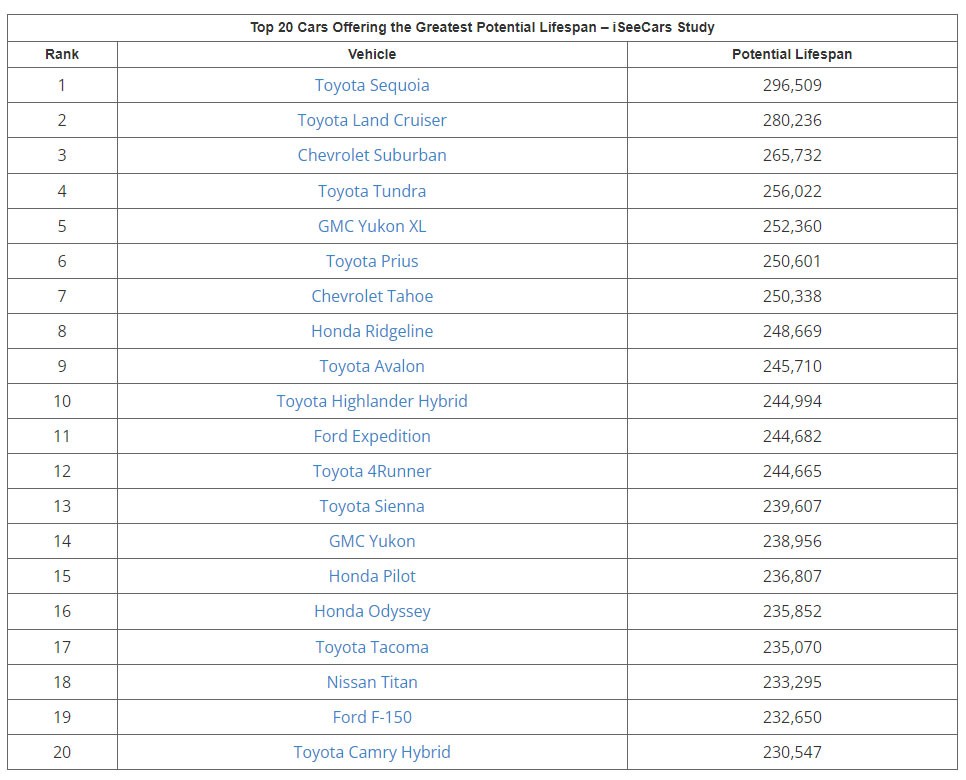Follow the GMC Yukon XL link
Viewport: 966px width, 780px height.
coord(372,226)
